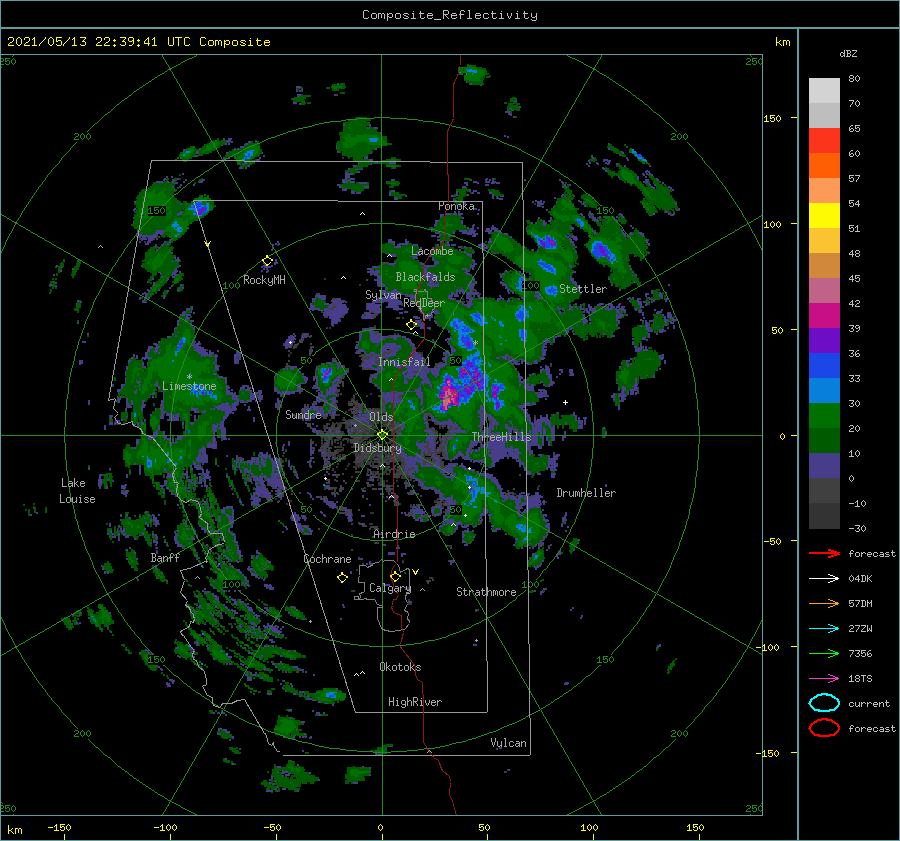Click the Composite_Reflectivity title
This screenshot has width=900, height=841.
449,15
